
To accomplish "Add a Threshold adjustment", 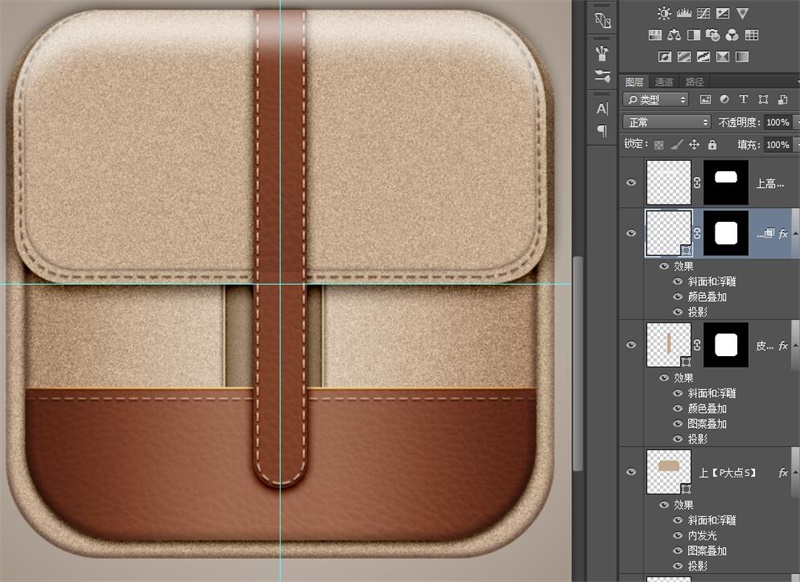I will point(704,57).
